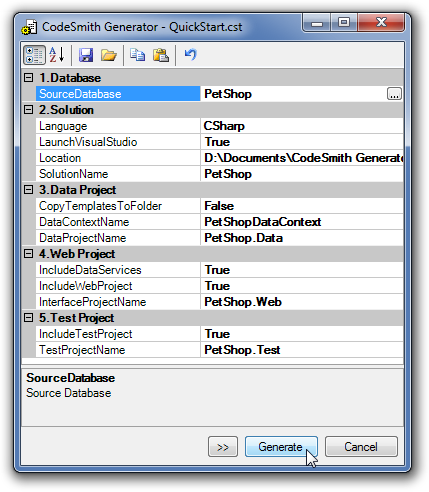Click the 4.Web Project header text
Image resolution: width=429 pixels, height=492 pixels.
pyautogui.click(x=77, y=254)
